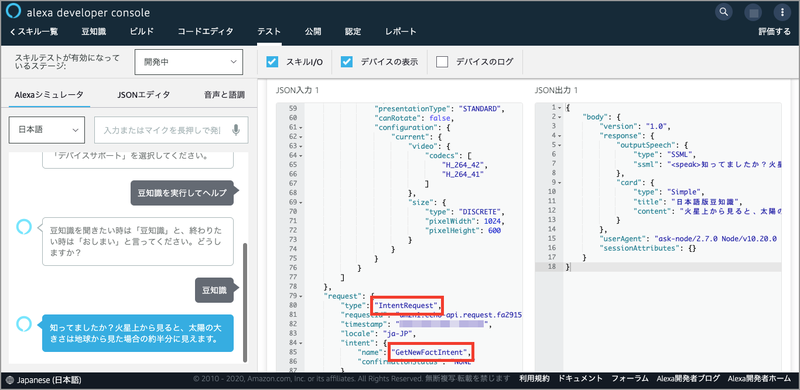Click Alexa ring avatar beside help response
Viewport: 800px width, 390px height.
(23, 227)
